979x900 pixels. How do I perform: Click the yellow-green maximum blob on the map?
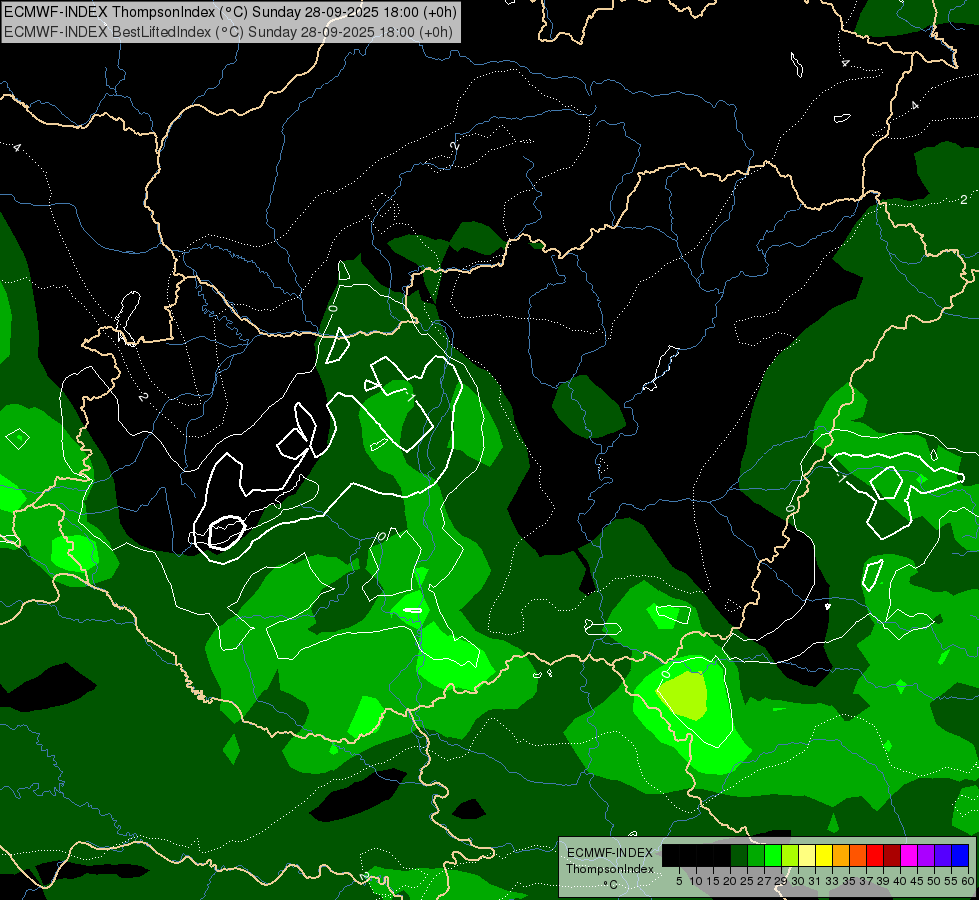(684, 695)
